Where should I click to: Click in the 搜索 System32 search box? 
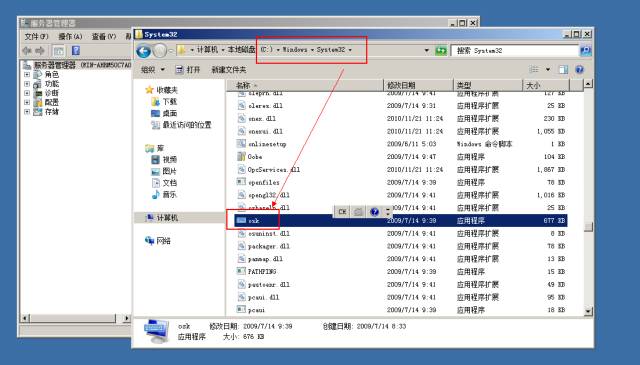click(x=515, y=51)
